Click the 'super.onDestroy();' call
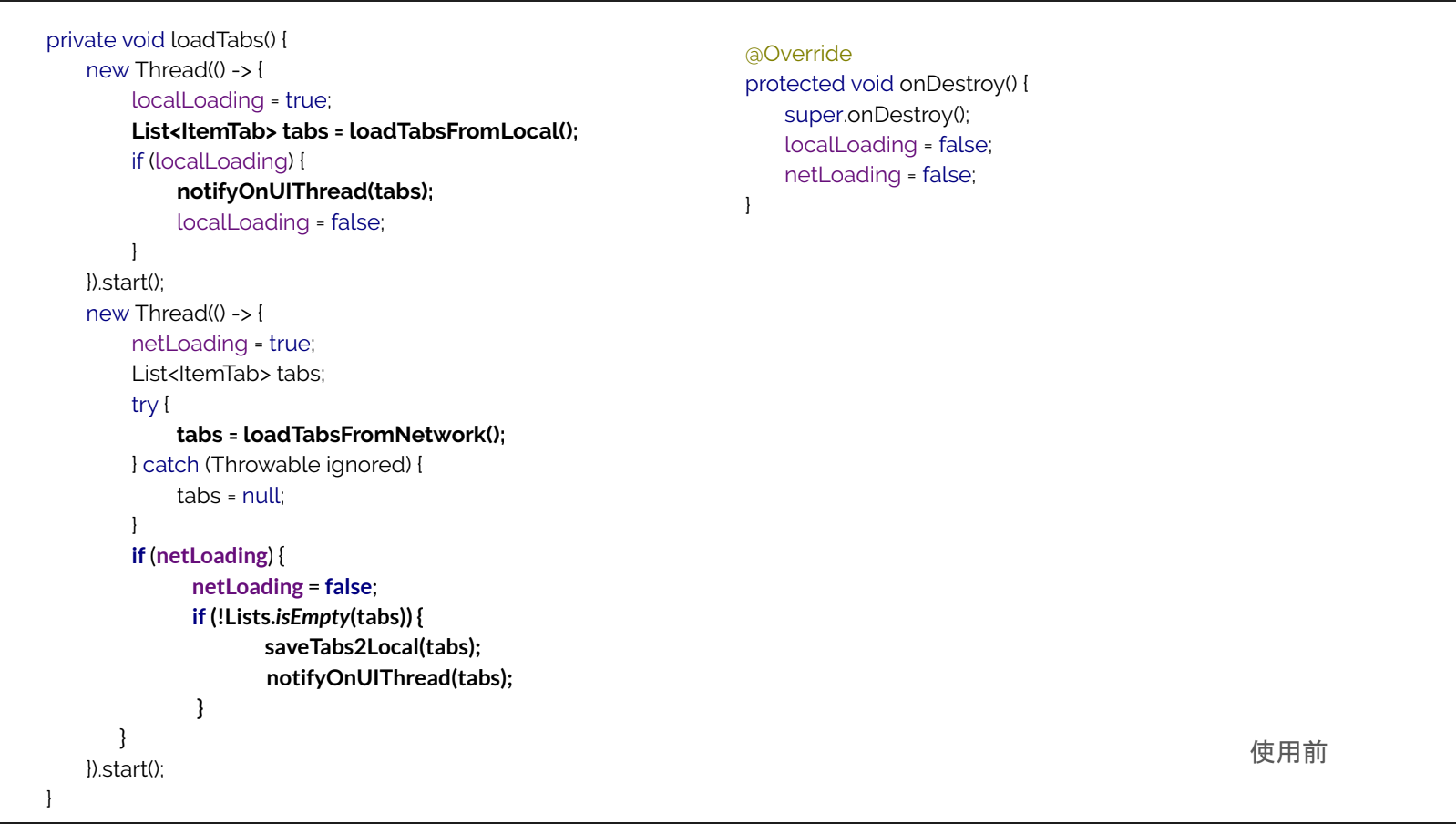The height and width of the screenshot is (824, 1456). tap(877, 115)
